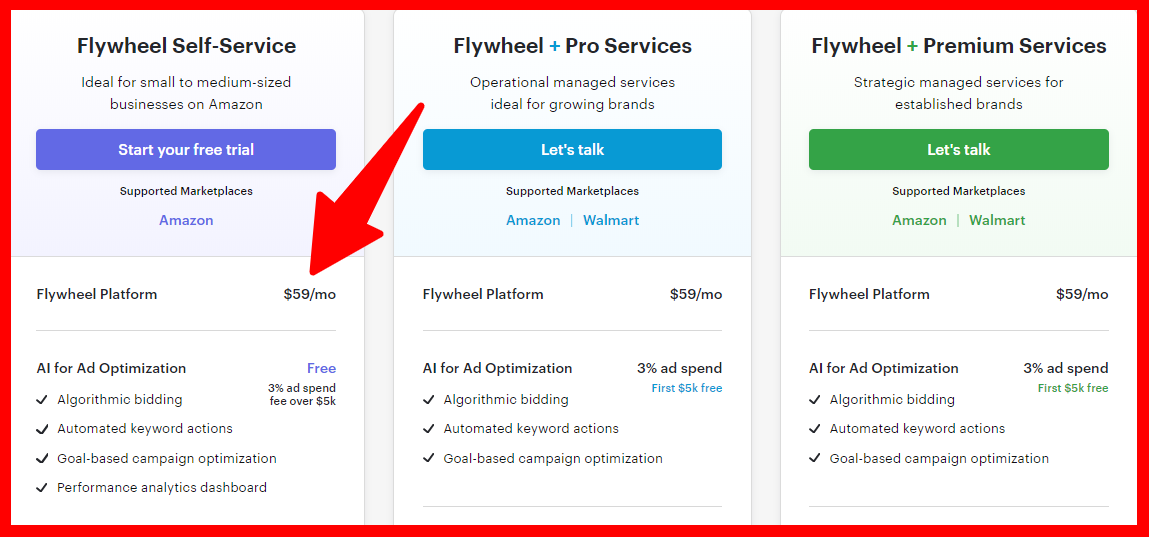Viewport: 1149px width, 537px height.
Task: Open the Amazon link under Premium Services
Action: [919, 220]
